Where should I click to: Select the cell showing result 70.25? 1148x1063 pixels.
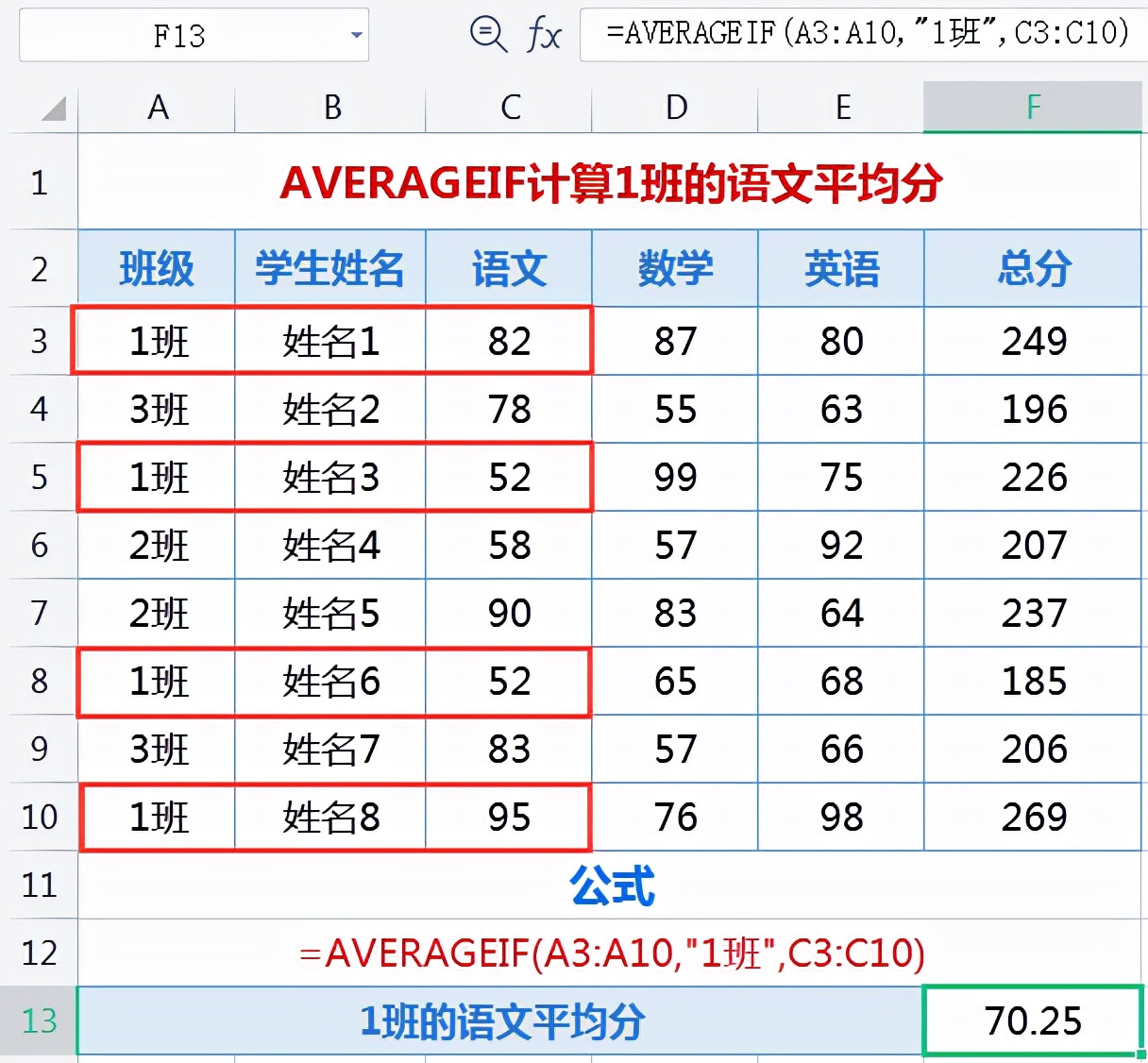tap(1033, 1021)
